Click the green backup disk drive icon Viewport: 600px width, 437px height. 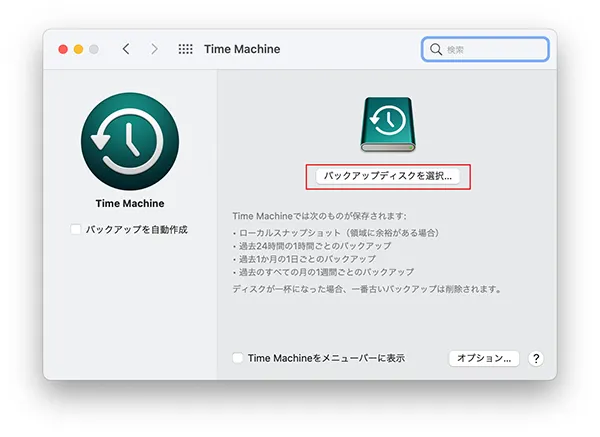click(388, 124)
